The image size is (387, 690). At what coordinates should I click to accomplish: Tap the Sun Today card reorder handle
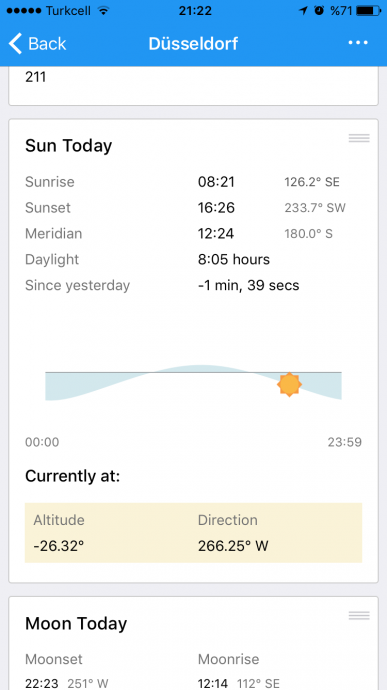click(x=359, y=138)
